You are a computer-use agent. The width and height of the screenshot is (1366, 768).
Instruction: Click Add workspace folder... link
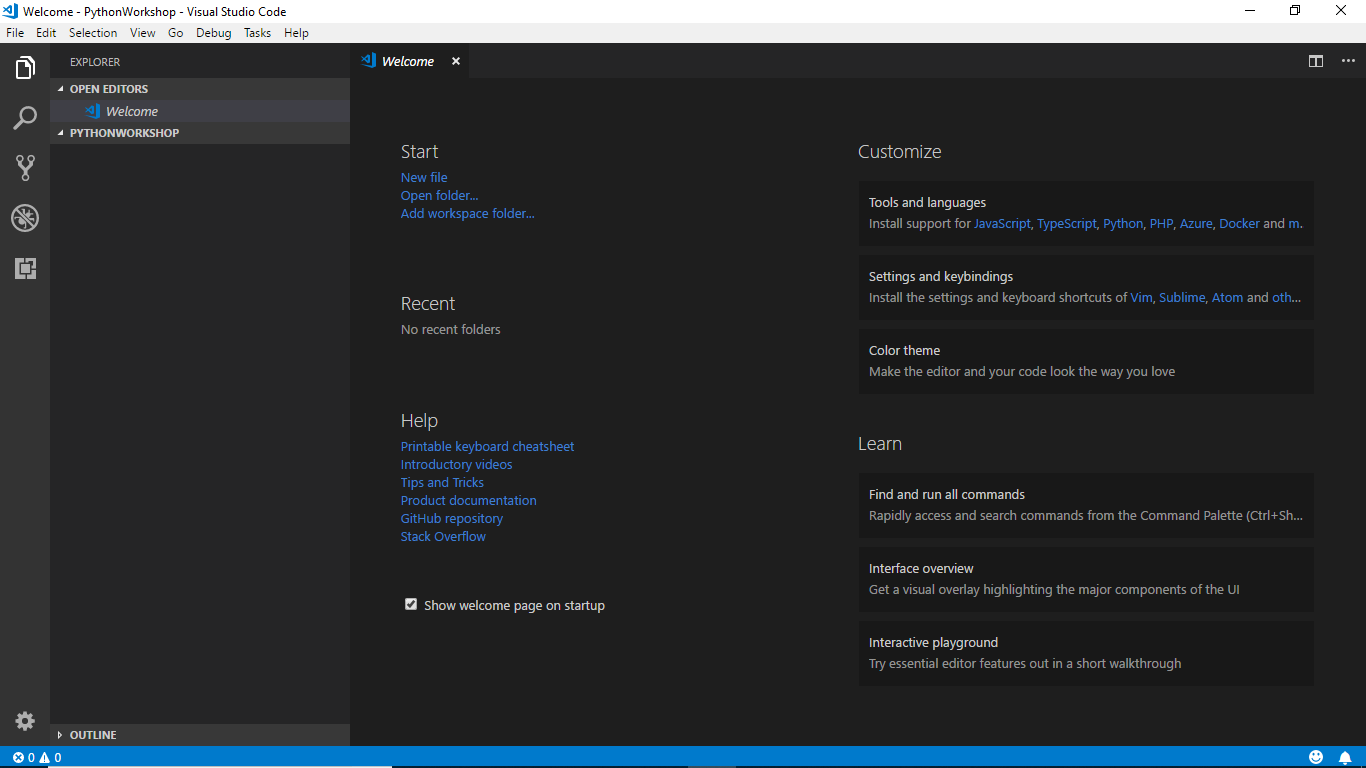coord(468,213)
